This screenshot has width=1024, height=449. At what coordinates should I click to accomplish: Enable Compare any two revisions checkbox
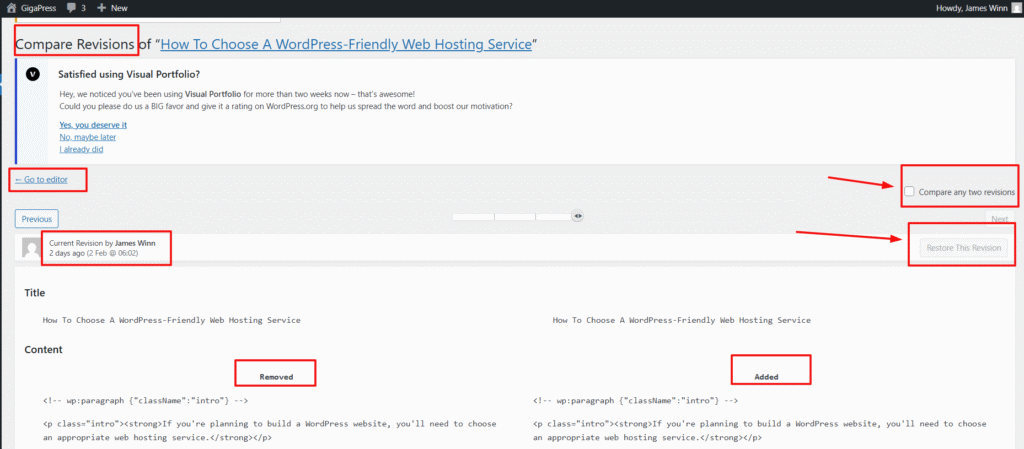[x=909, y=191]
